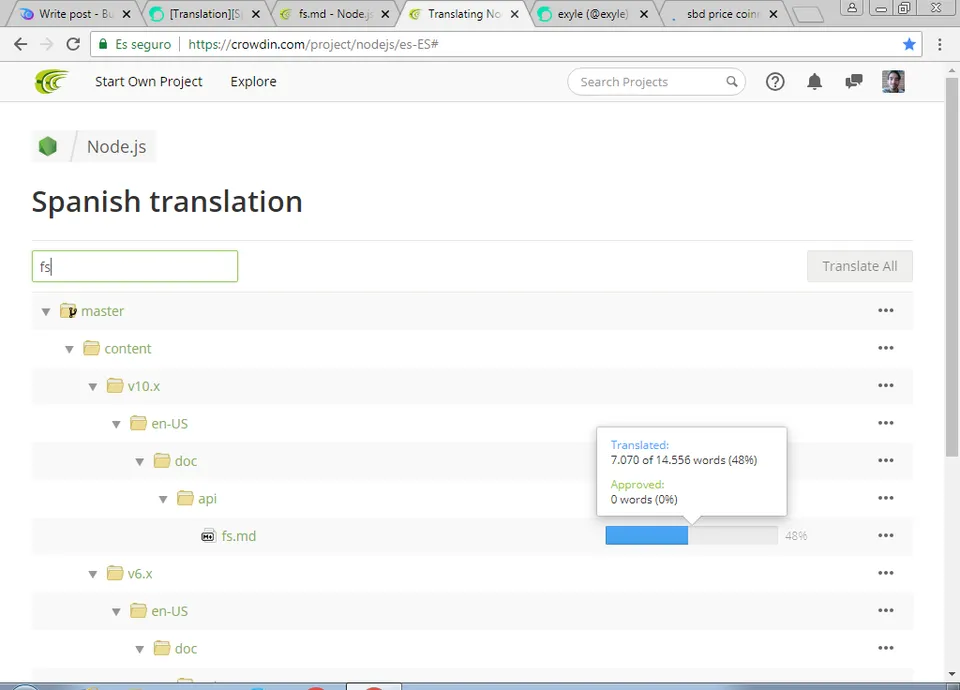Collapse the content folder
This screenshot has width=960, height=690.
pyautogui.click(x=69, y=349)
